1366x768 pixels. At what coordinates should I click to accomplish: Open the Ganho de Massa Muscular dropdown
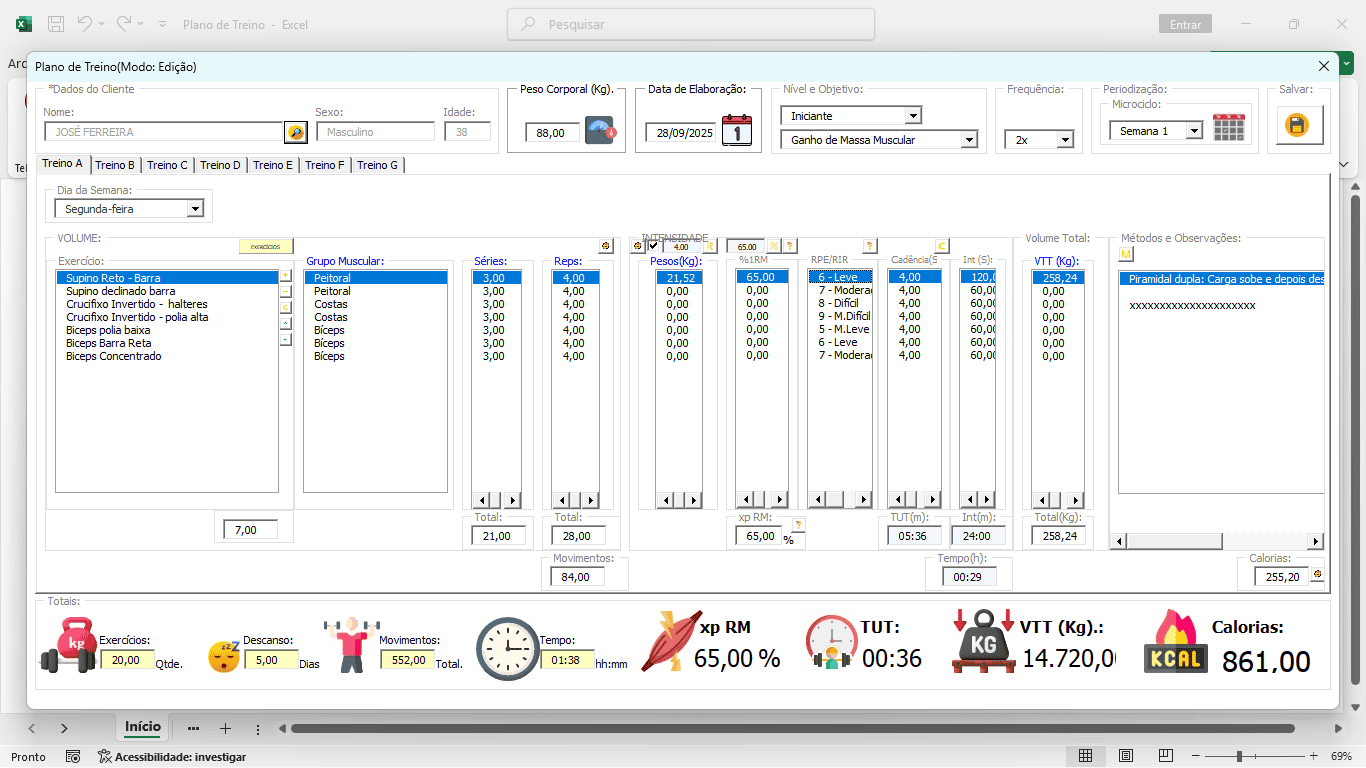968,140
